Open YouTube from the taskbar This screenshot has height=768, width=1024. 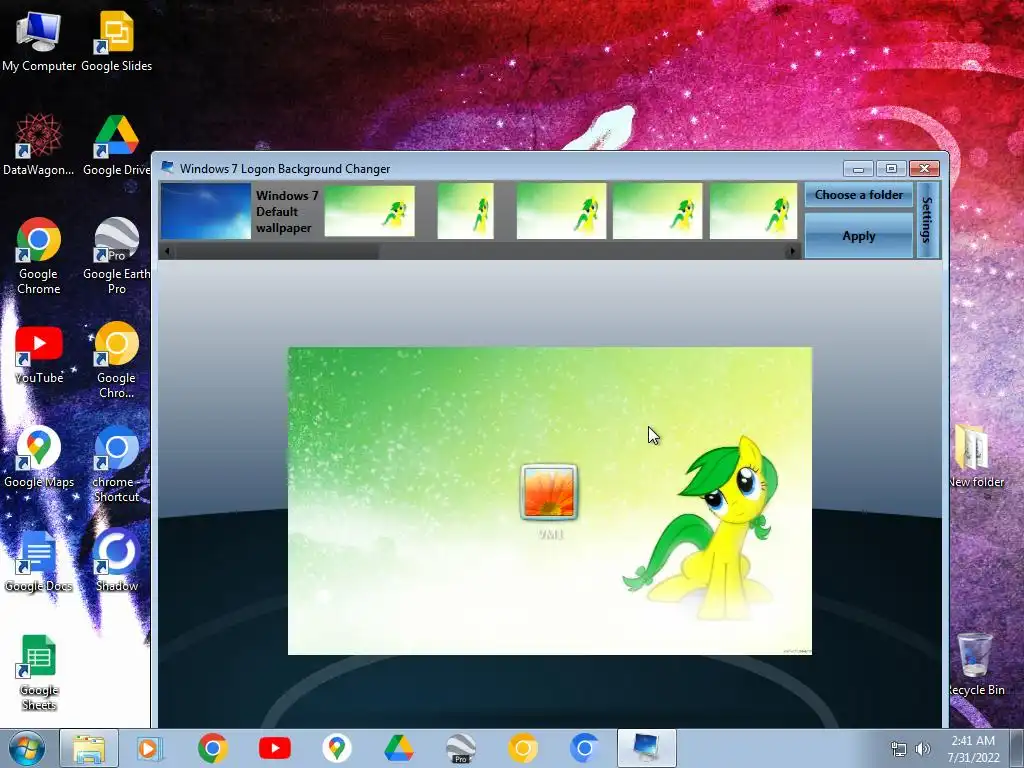pos(274,748)
